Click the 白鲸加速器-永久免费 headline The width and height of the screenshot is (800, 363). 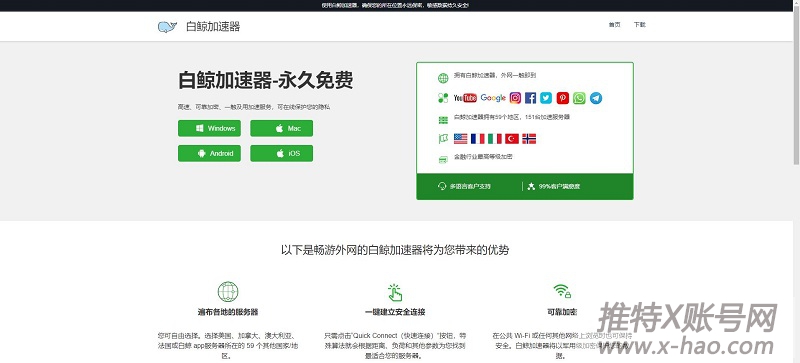[265, 80]
